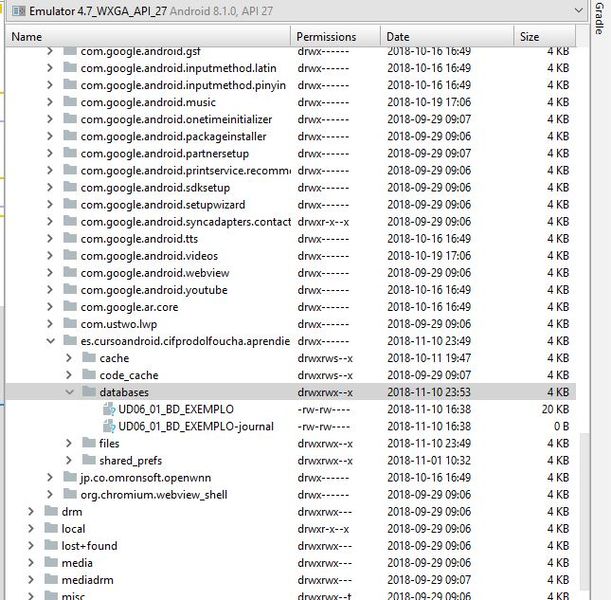
Task: Click the lost+found folder icon
Action: [x=51, y=545]
